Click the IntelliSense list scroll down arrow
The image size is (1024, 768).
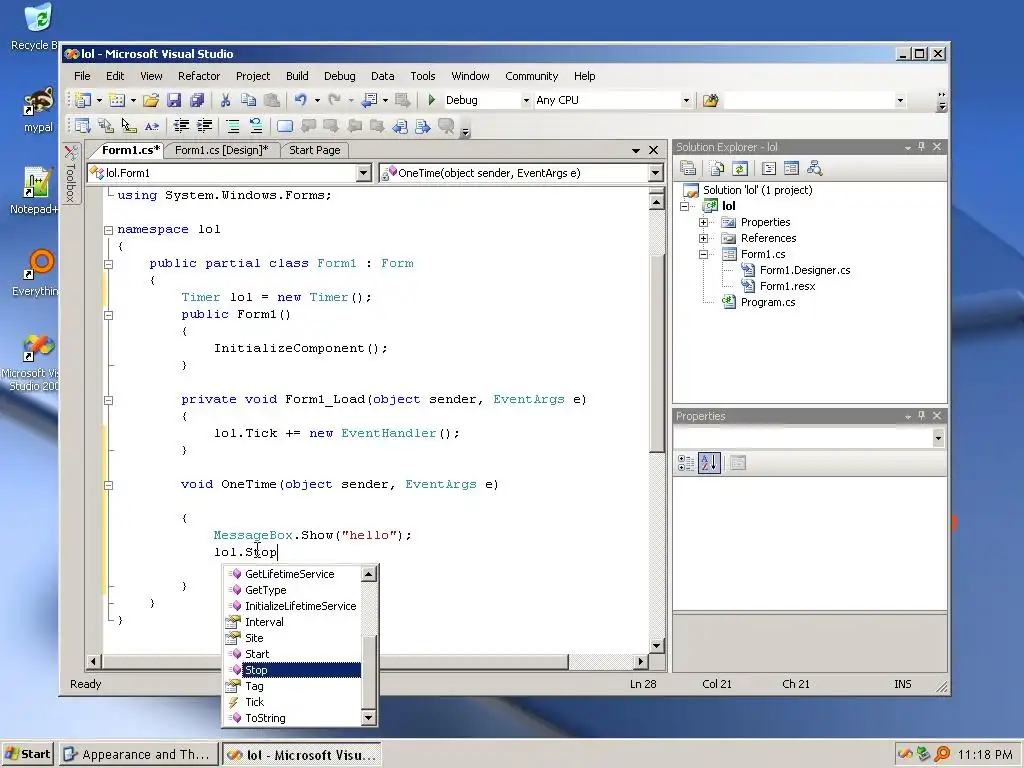(369, 718)
